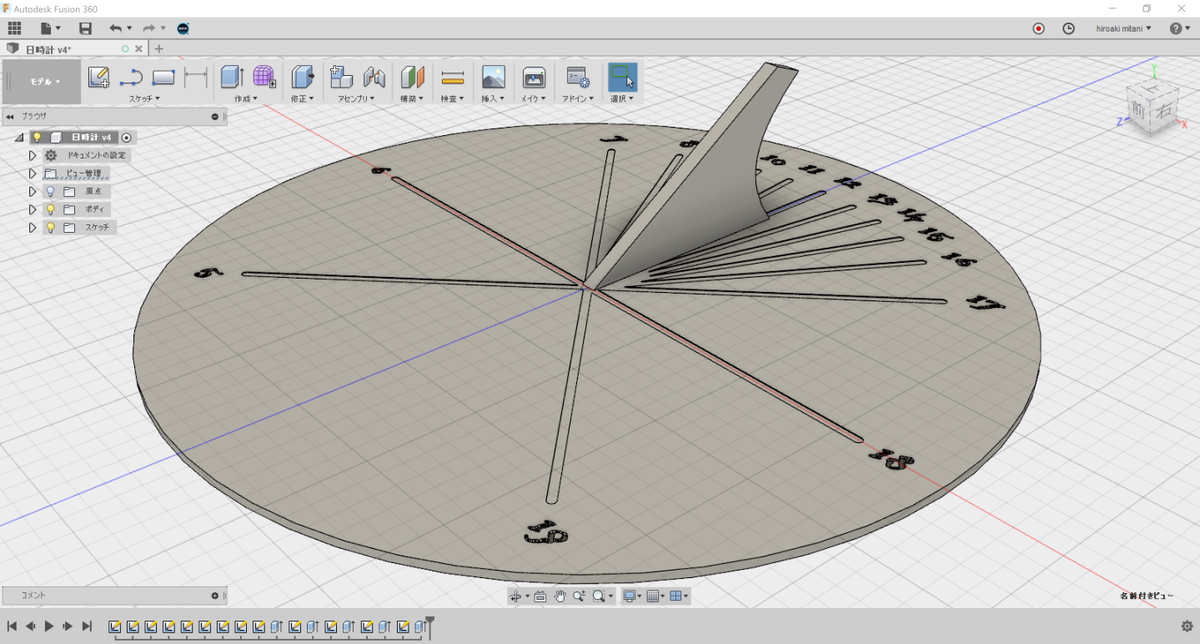Click the Look At icon
This screenshot has width=1200, height=644.
[540, 596]
